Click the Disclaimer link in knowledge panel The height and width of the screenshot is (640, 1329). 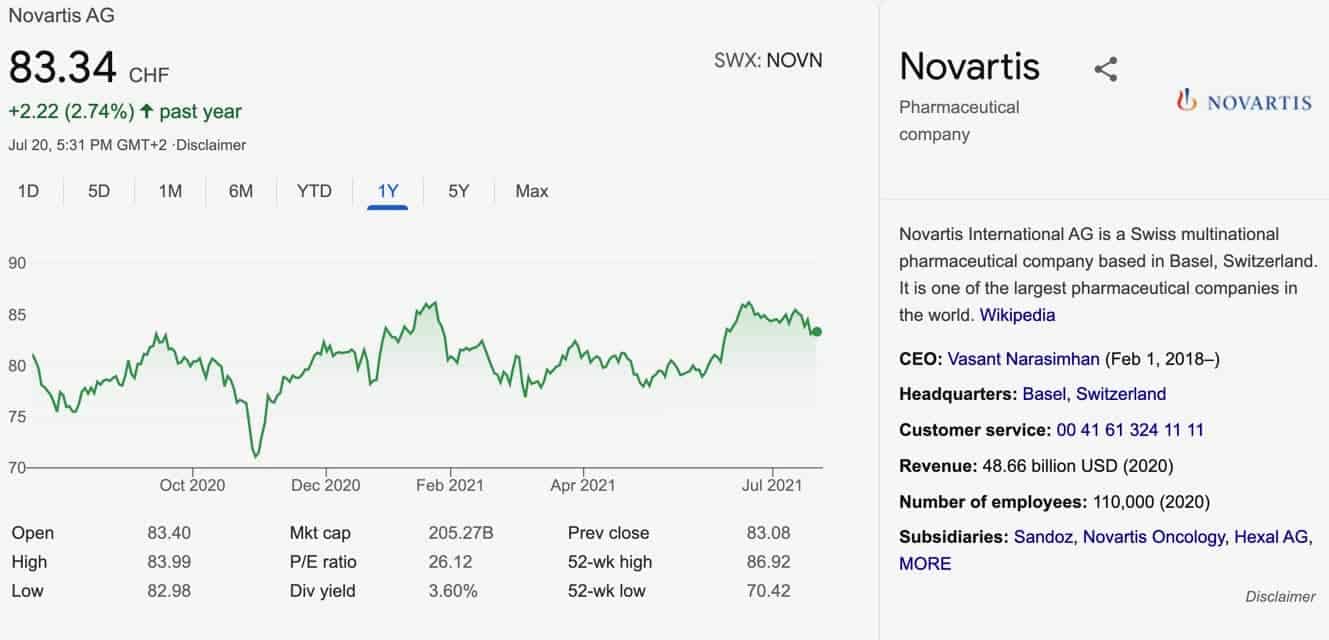[x=1280, y=597]
